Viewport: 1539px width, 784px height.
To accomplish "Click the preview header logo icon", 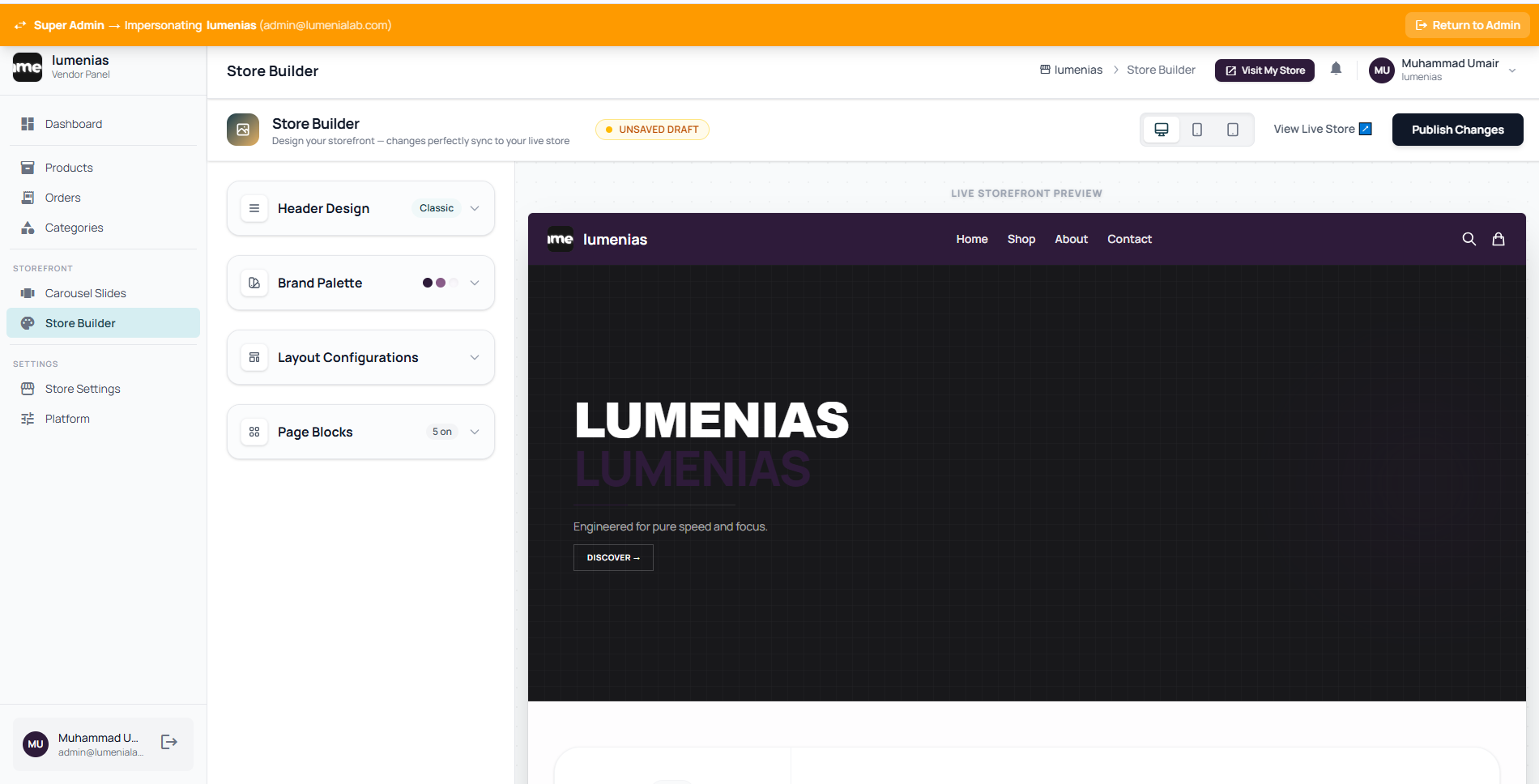I will click(561, 239).
